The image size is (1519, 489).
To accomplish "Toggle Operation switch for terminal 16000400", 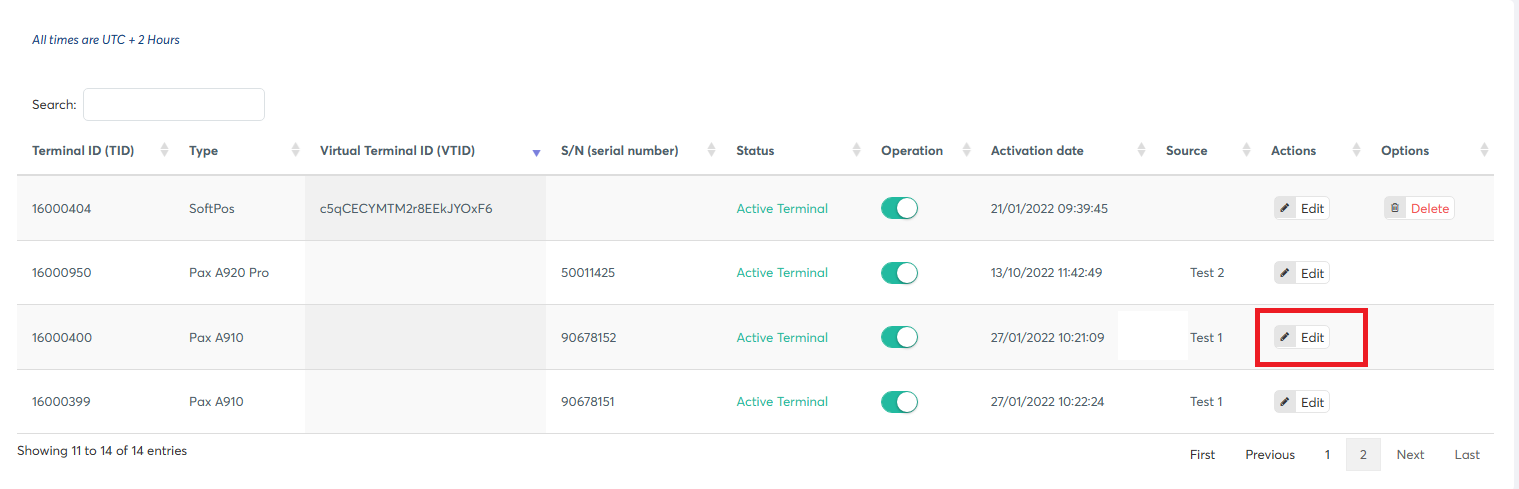I will pyautogui.click(x=899, y=338).
